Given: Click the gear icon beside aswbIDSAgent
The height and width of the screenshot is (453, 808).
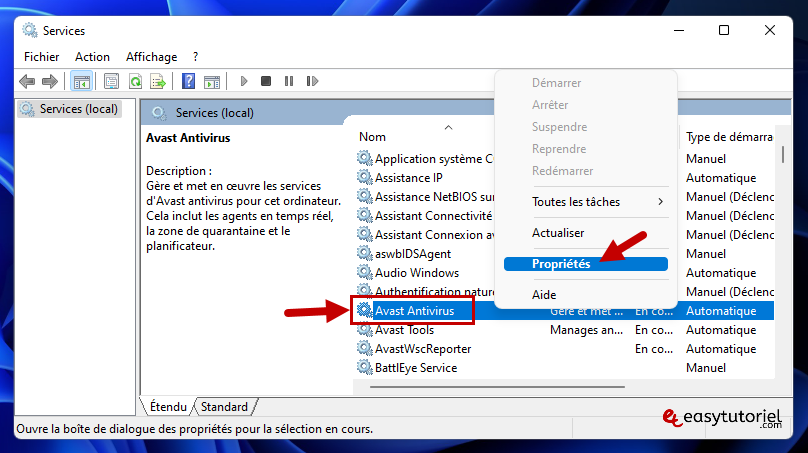Looking at the screenshot, I should click(364, 253).
